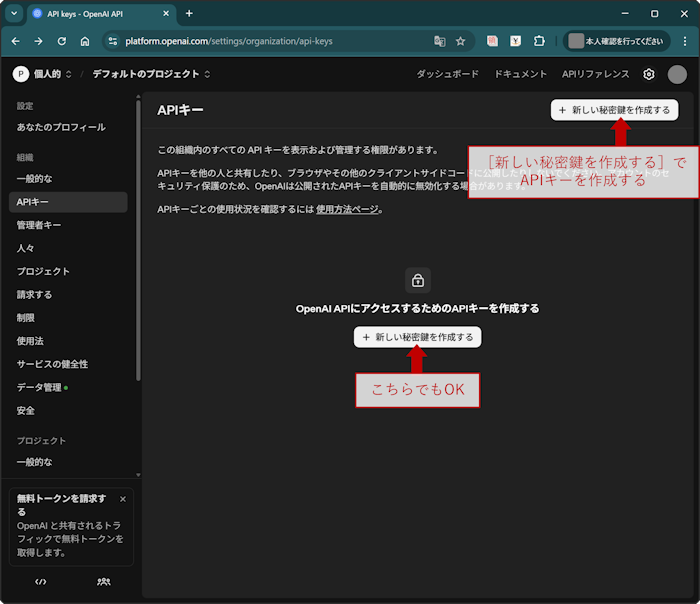Open the settings gear icon in header
The height and width of the screenshot is (604, 700).
tap(649, 74)
